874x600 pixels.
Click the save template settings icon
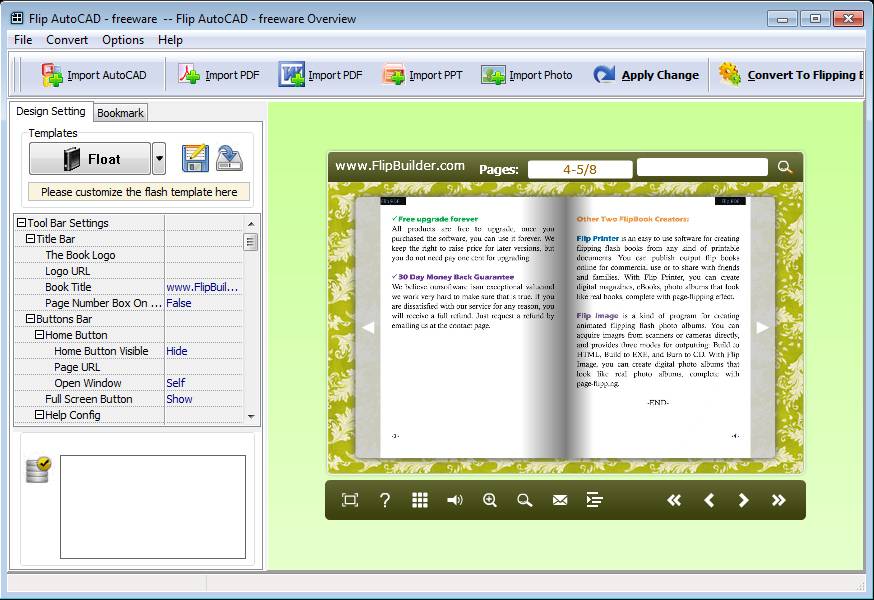click(195, 159)
